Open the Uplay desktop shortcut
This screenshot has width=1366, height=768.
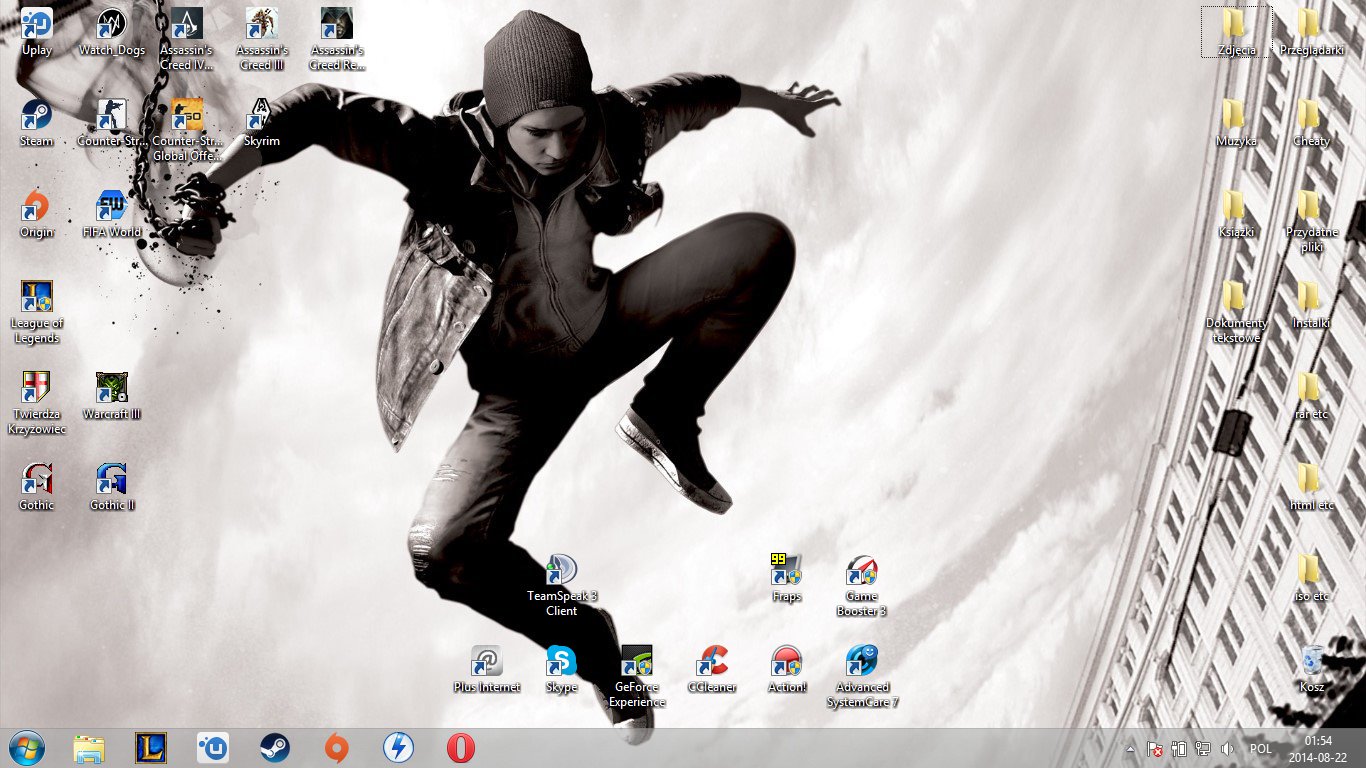[37, 31]
